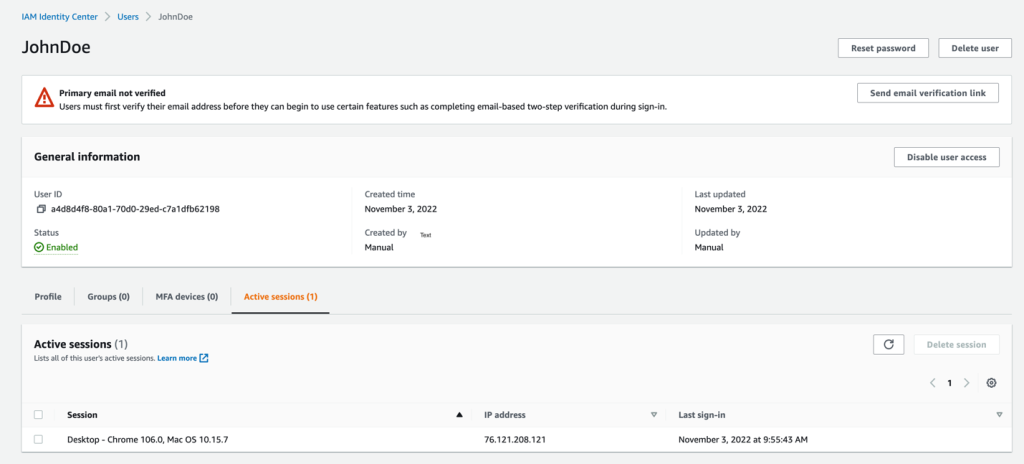
Task: Sort by Last sign-in column arrow
Action: point(999,414)
